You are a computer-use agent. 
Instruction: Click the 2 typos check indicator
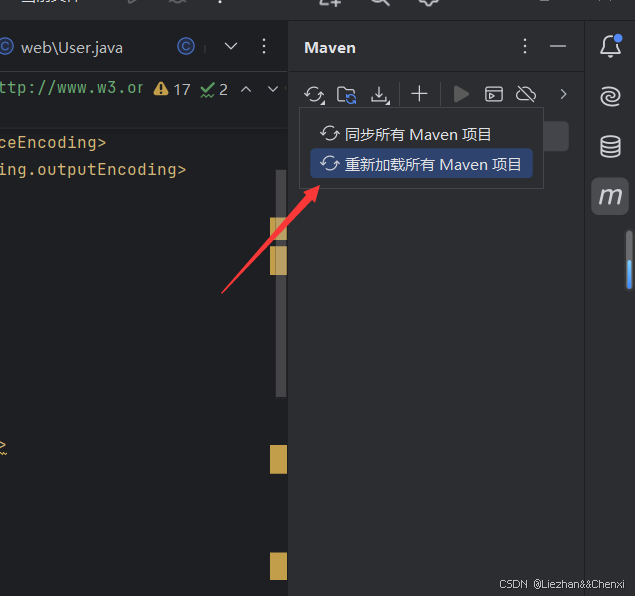[214, 90]
